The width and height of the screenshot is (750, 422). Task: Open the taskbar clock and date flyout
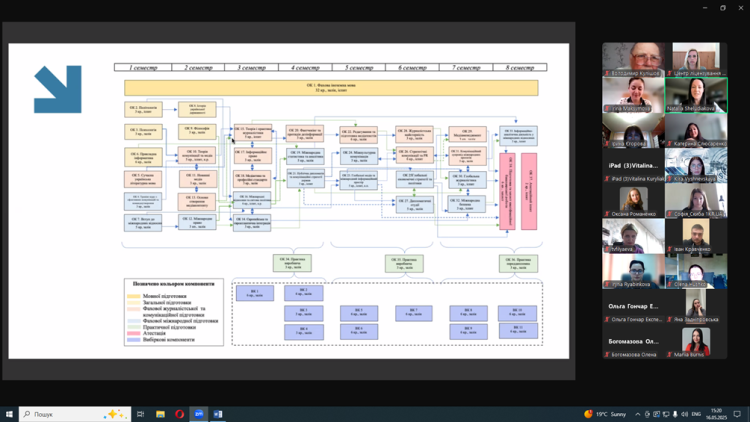tap(717, 414)
